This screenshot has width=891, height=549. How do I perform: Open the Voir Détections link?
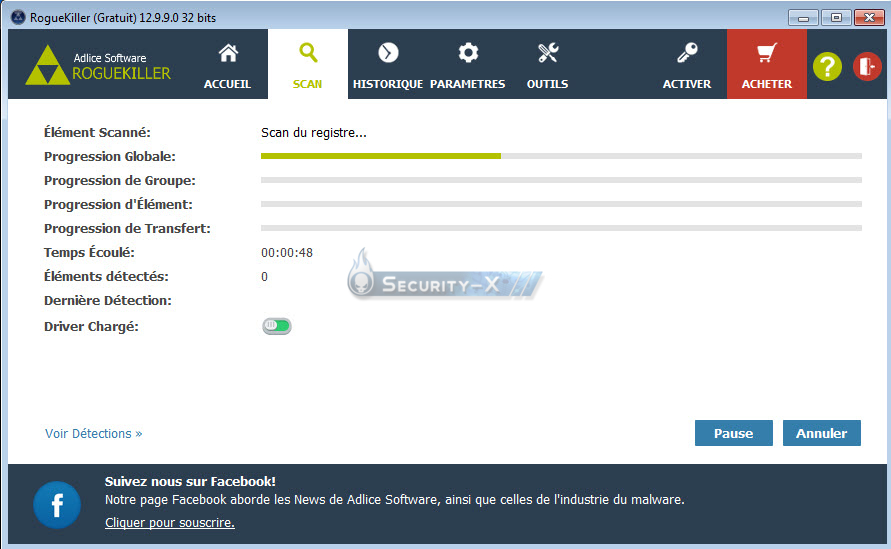tap(94, 434)
